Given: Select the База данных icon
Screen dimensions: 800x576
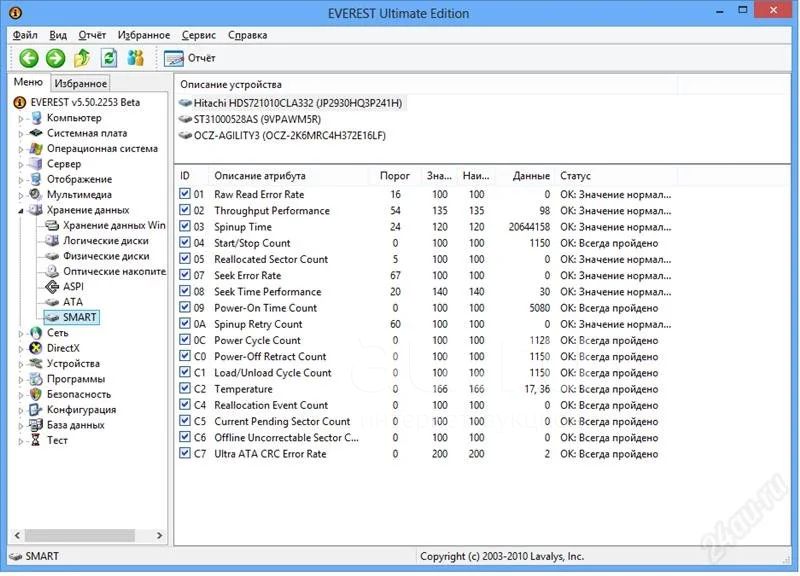Looking at the screenshot, I should click(36, 424).
